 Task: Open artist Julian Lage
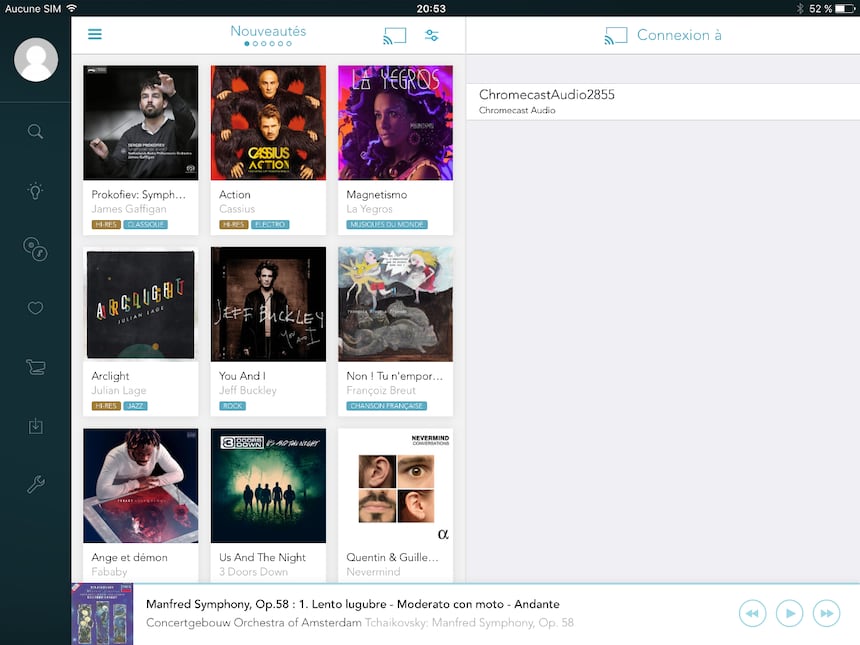point(119,391)
